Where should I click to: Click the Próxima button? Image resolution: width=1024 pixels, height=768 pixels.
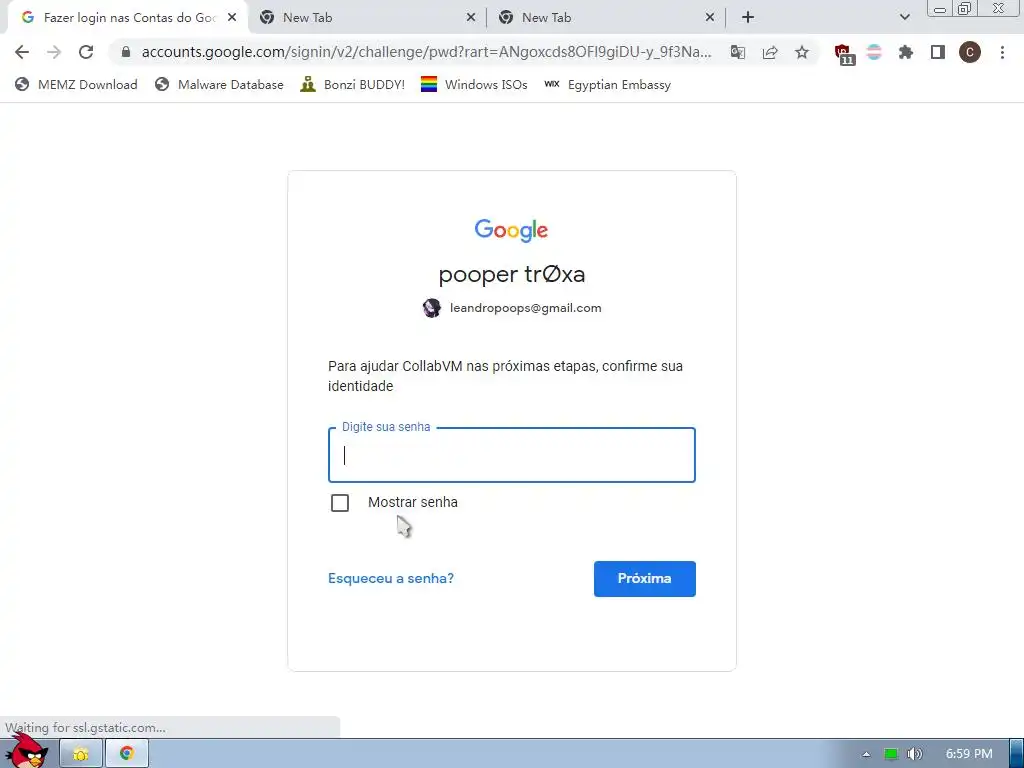645,579
